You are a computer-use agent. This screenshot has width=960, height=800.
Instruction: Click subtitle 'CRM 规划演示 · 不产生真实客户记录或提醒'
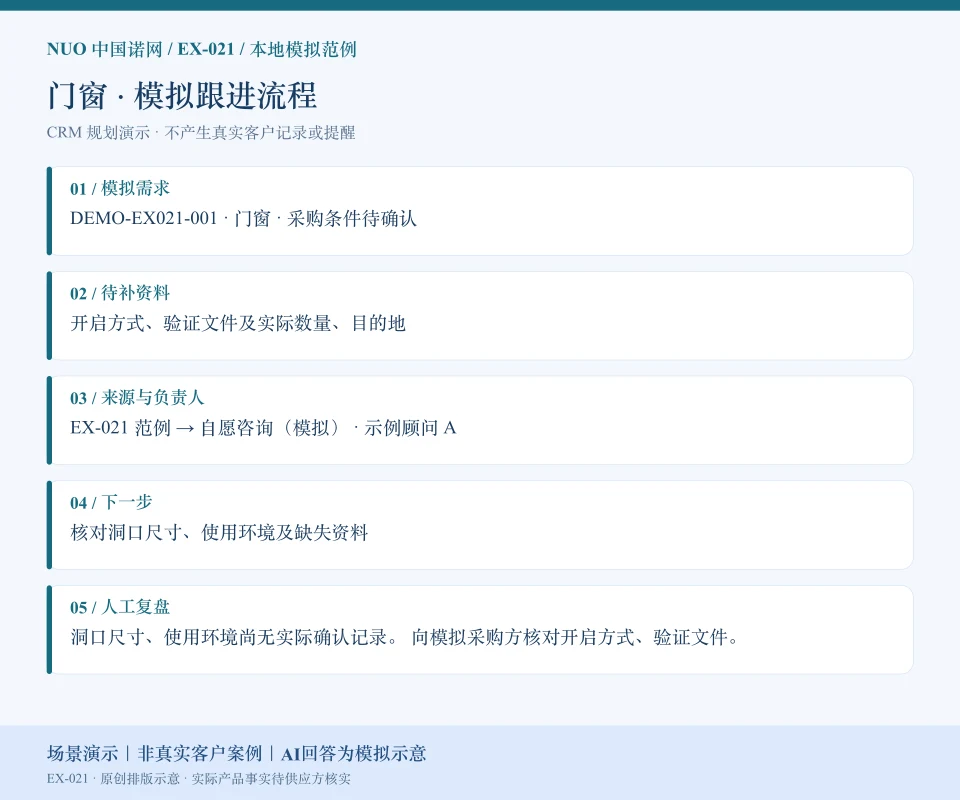tap(201, 133)
